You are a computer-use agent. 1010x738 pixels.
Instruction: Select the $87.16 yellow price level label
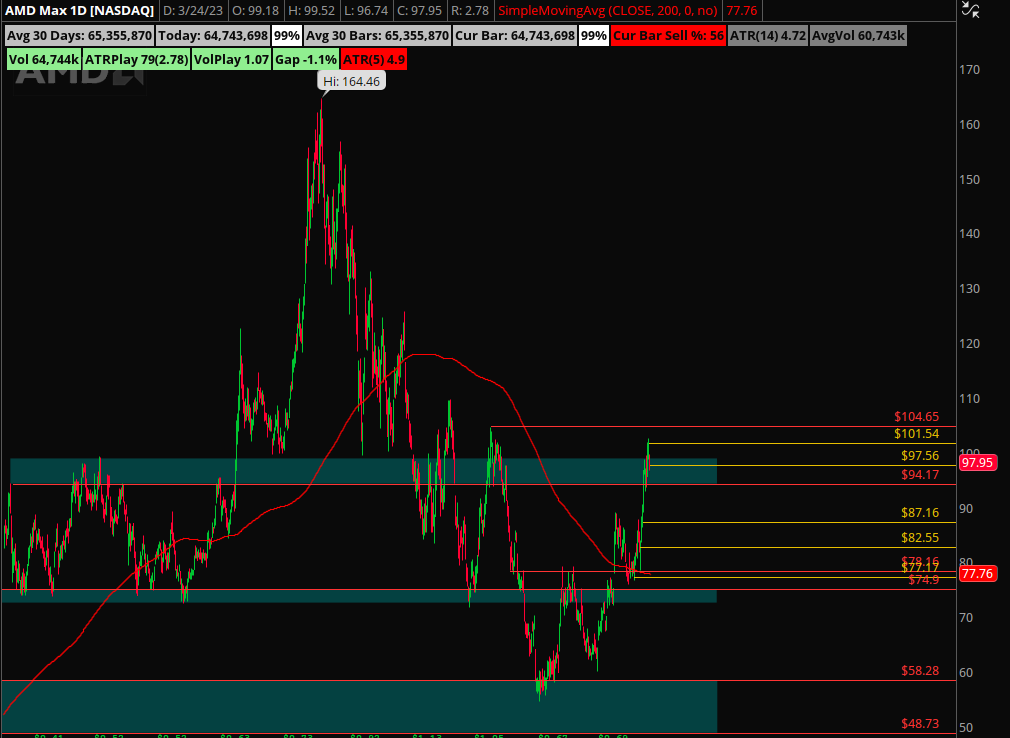919,513
